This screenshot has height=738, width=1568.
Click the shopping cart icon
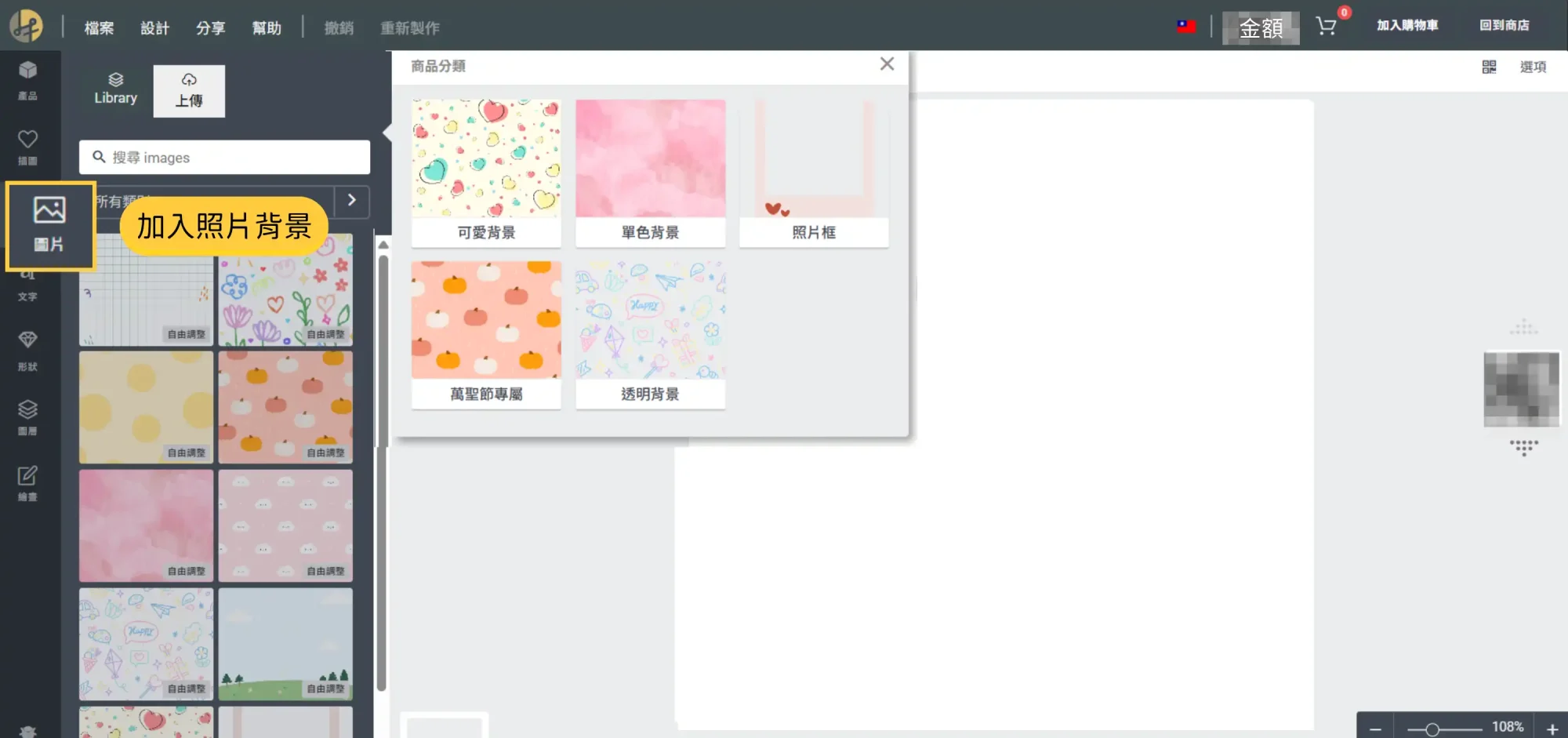pyautogui.click(x=1326, y=27)
